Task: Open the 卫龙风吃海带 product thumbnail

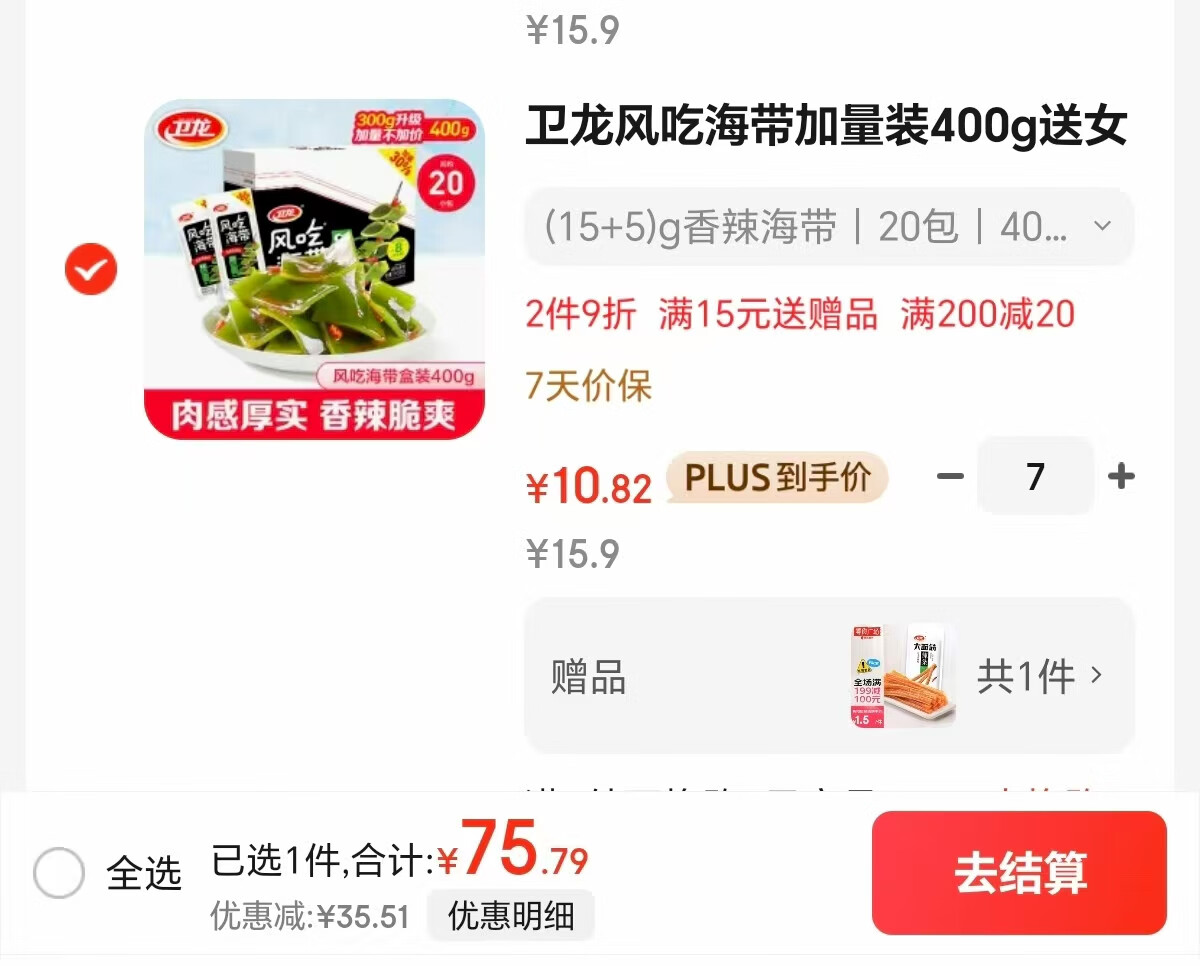Action: [315, 269]
